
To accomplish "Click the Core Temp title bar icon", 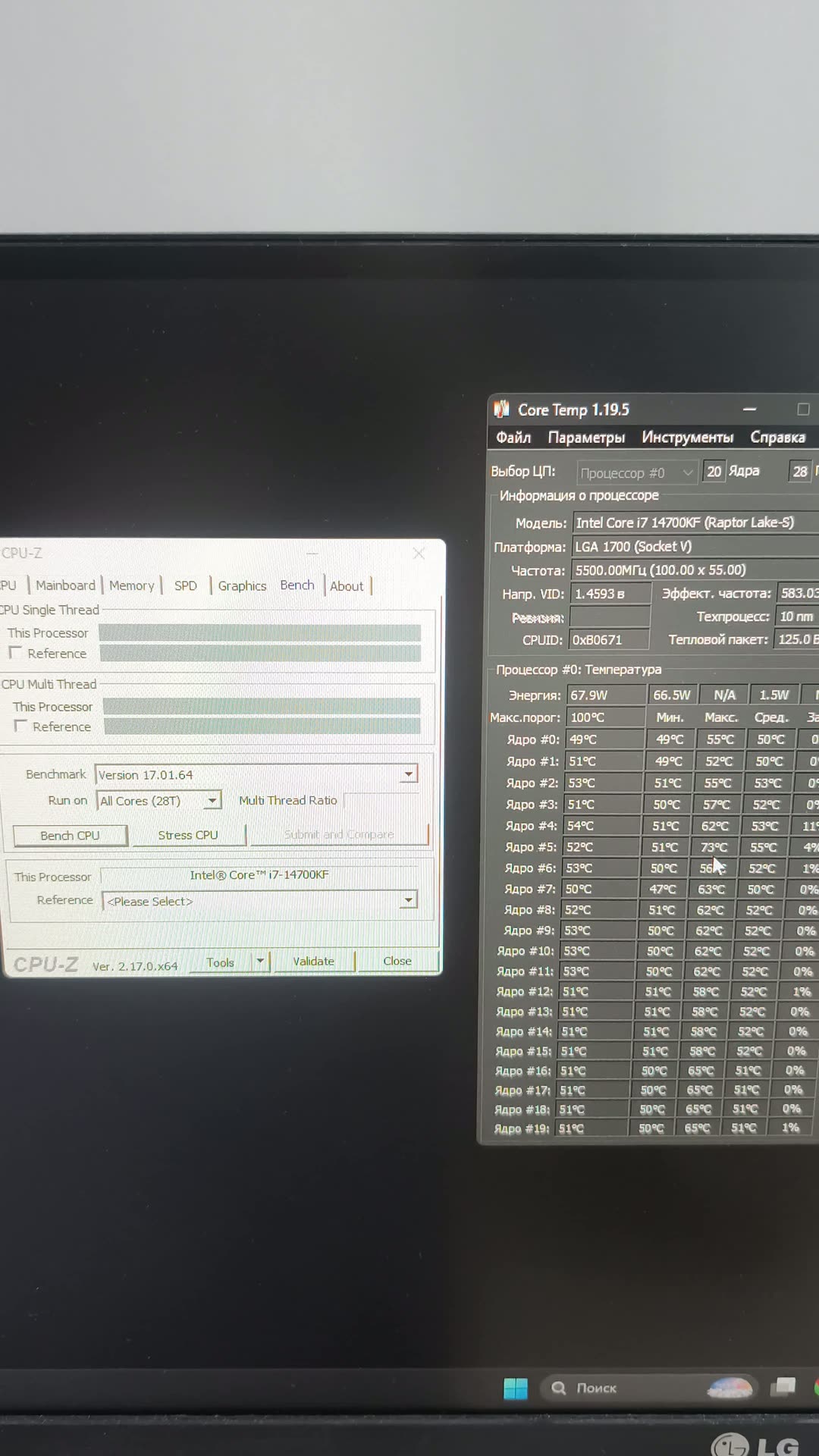I will click(x=501, y=409).
